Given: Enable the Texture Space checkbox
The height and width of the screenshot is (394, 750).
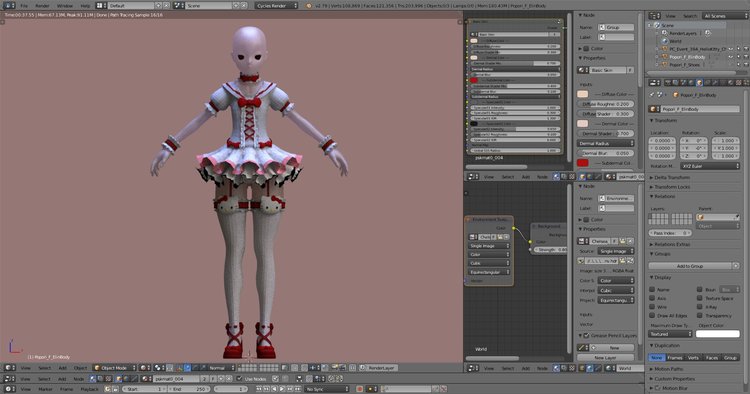Looking at the screenshot, I should click(x=699, y=298).
